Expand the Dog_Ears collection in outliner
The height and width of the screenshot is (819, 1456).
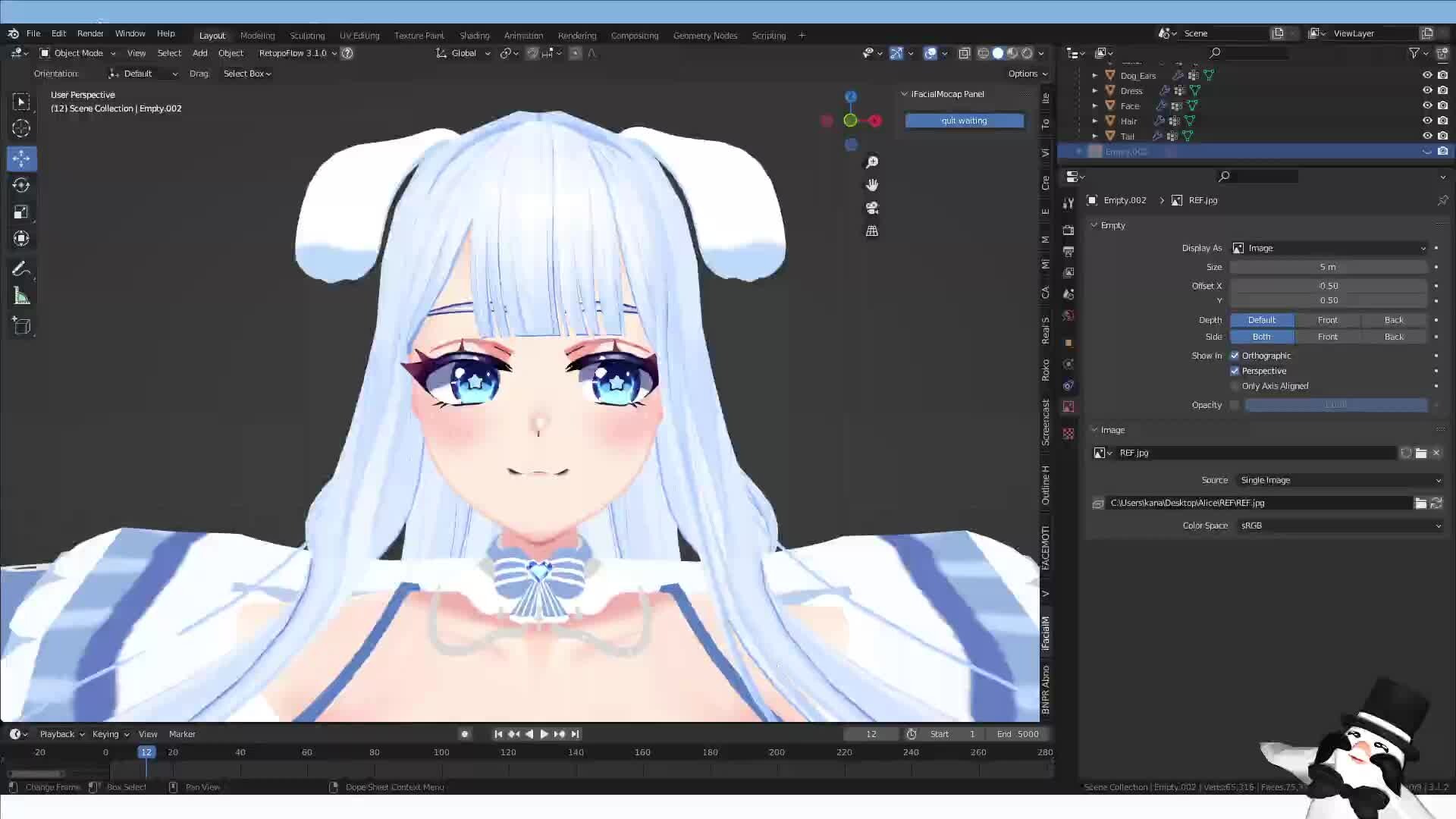[x=1095, y=75]
